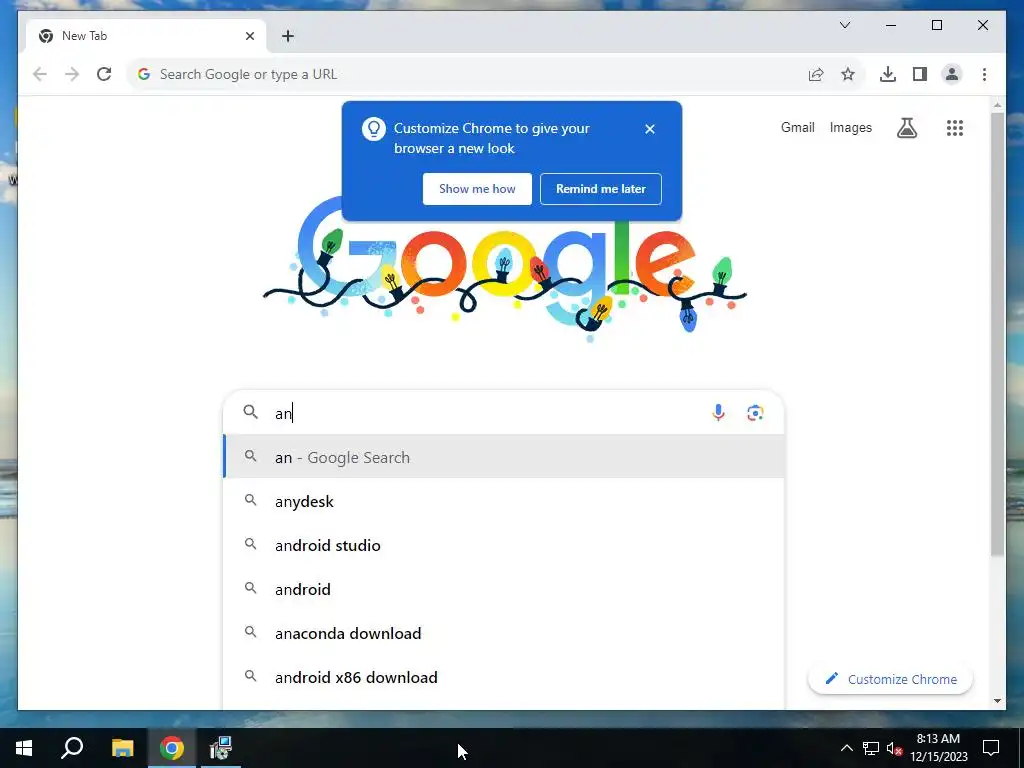
Task: Open the Chrome three-dot menu
Action: 984,74
